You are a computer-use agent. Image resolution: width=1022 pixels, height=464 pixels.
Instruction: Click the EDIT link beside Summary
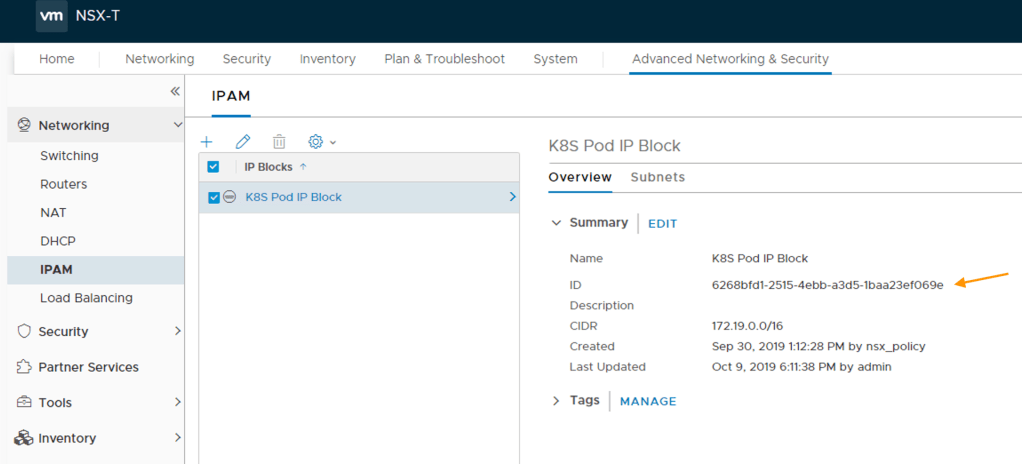[x=662, y=224]
